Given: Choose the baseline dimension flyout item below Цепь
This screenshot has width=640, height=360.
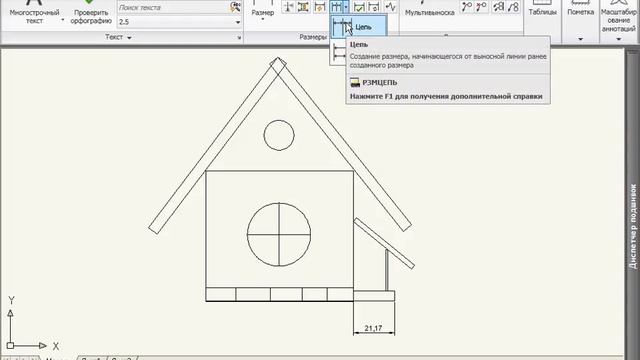Looking at the screenshot, I should tap(338, 52).
